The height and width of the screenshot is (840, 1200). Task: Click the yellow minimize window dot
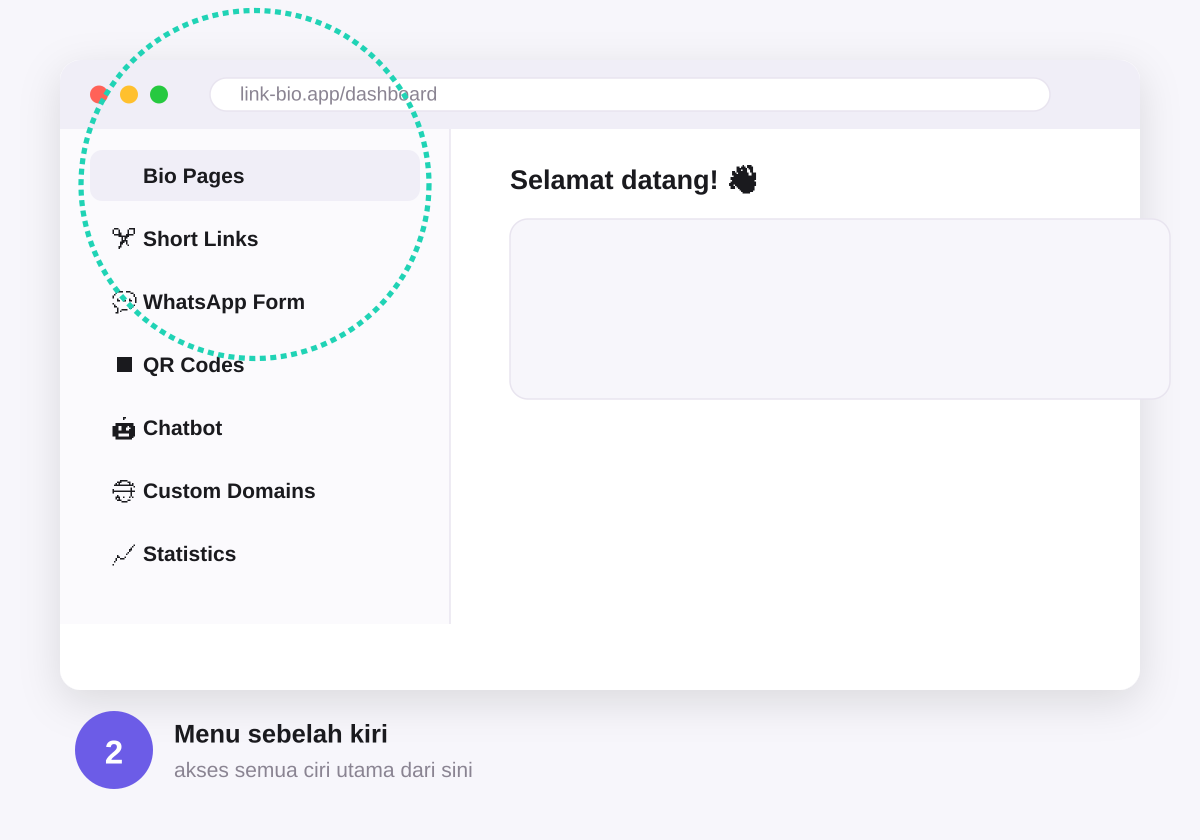pos(129,94)
